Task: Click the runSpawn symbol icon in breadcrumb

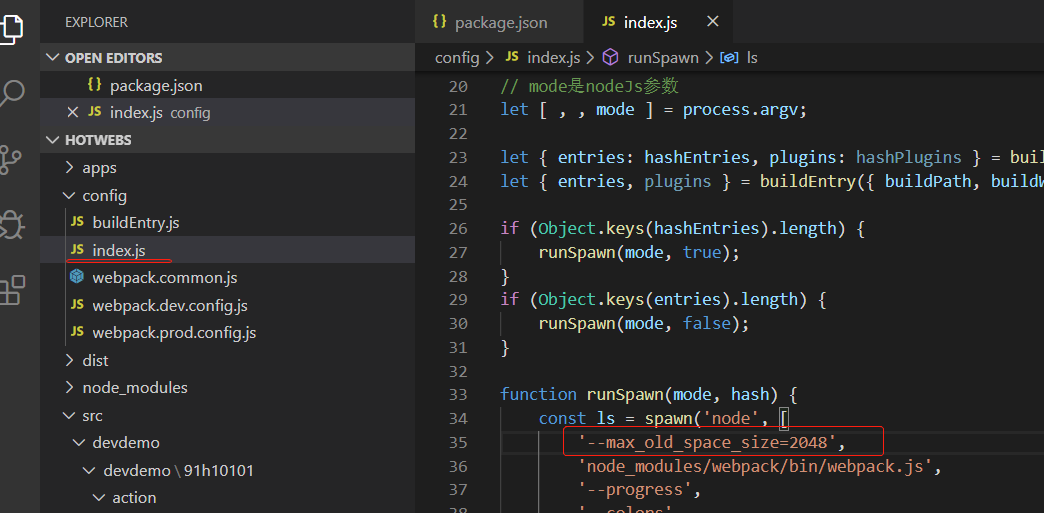Action: click(x=610, y=58)
